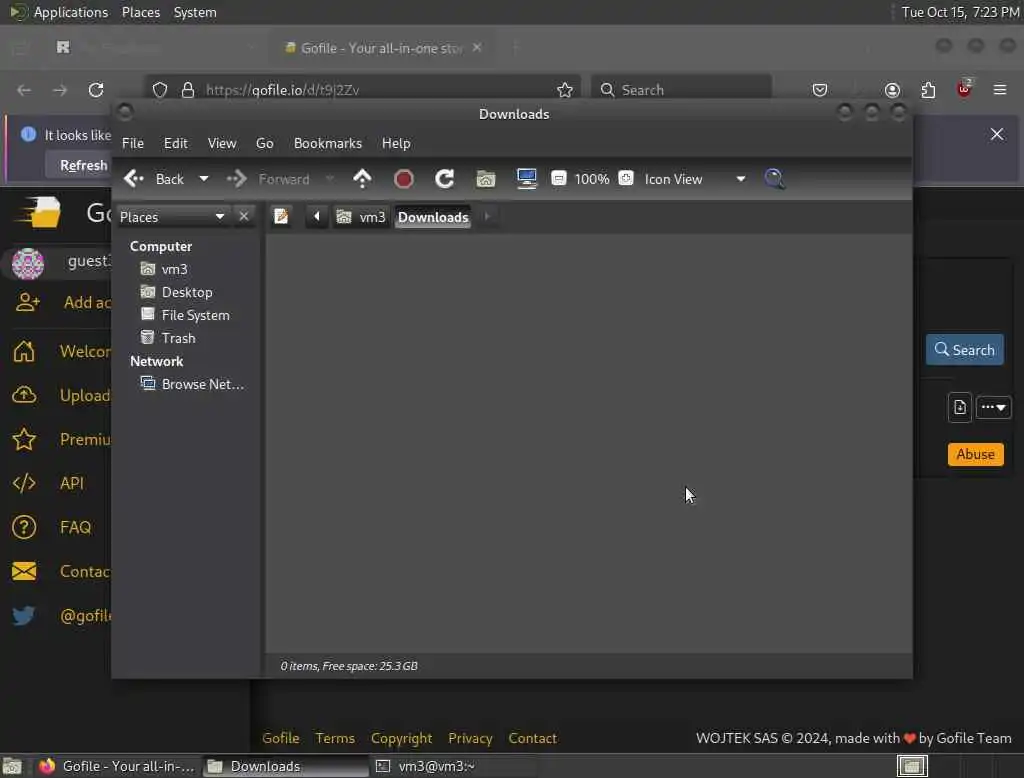Close the Places side pane
Image resolution: width=1024 pixels, height=778 pixels.
click(x=244, y=216)
